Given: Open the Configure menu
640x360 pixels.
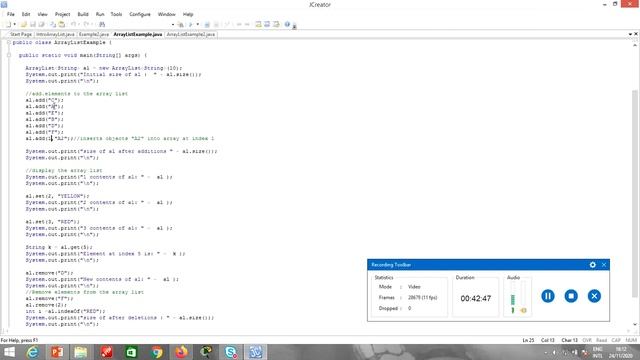Looking at the screenshot, I should [x=140, y=14].
